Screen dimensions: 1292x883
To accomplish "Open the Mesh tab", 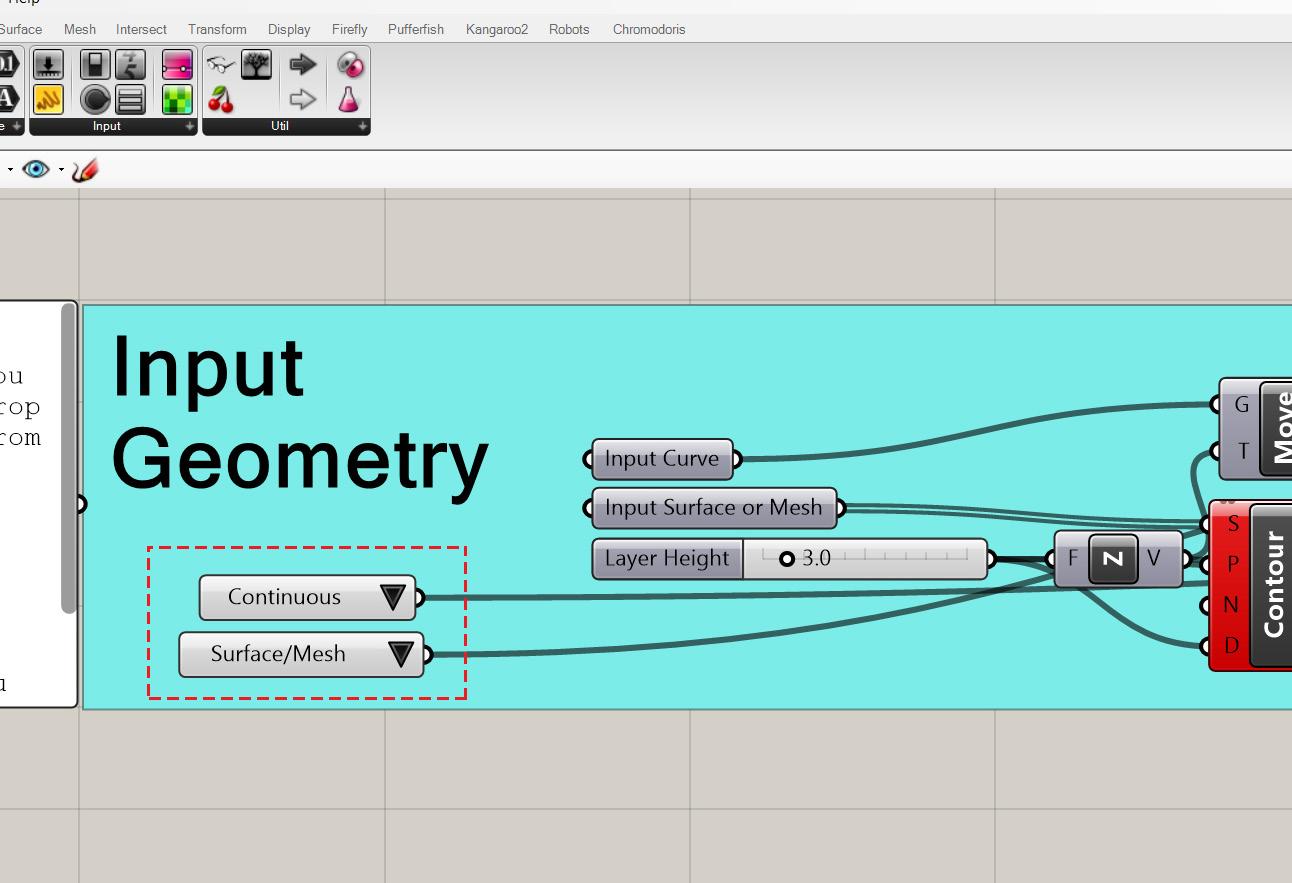I will (x=80, y=29).
